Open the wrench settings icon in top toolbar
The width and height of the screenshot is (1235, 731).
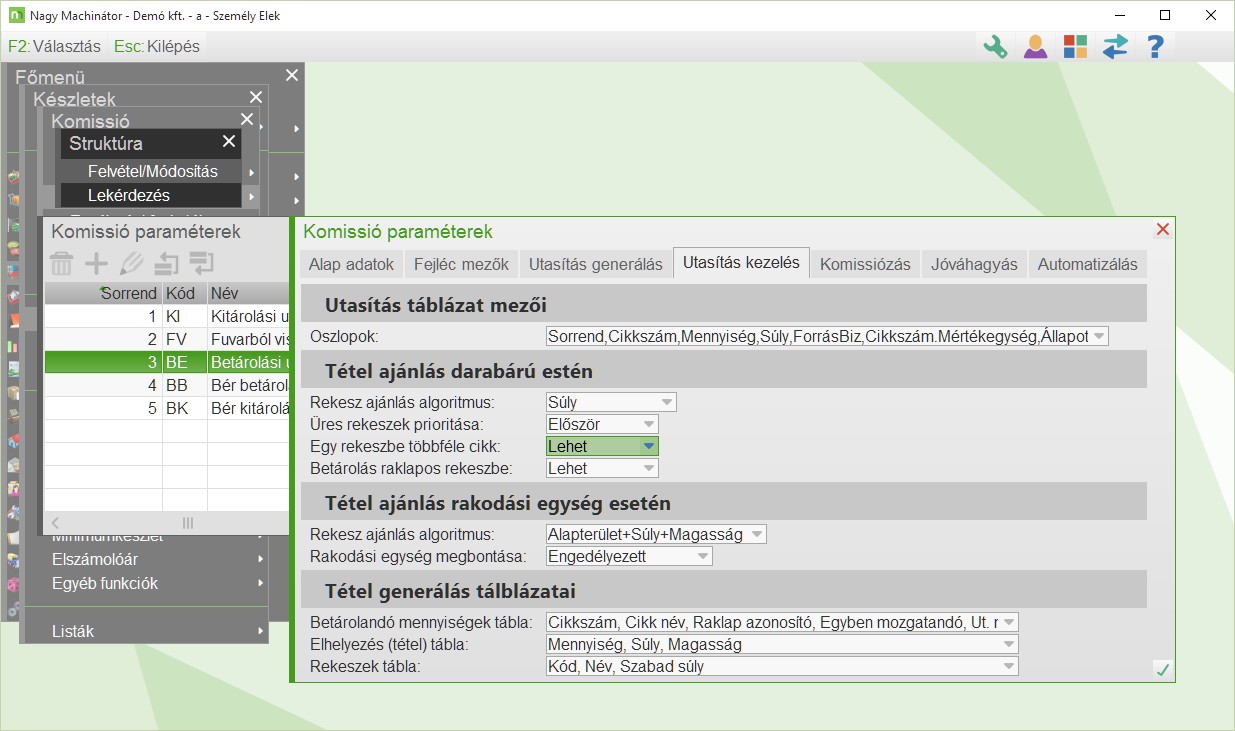tap(995, 46)
